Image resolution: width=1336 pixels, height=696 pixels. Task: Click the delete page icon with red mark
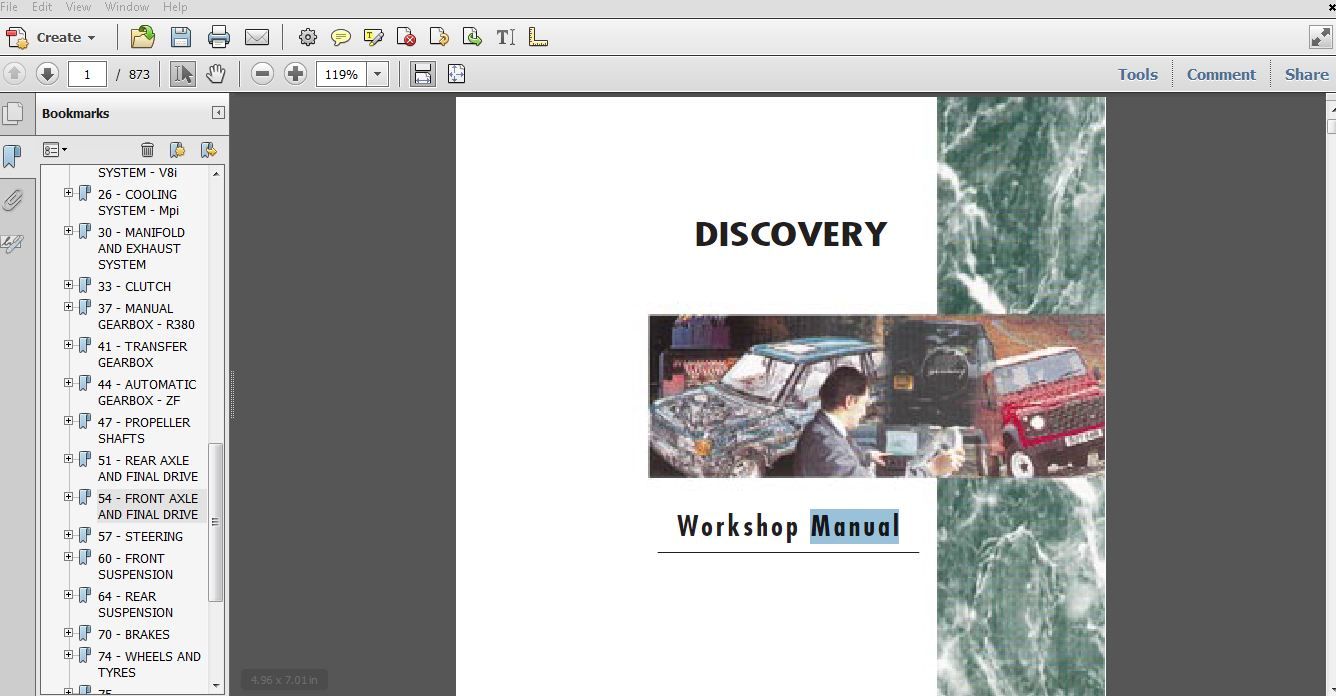[x=406, y=38]
